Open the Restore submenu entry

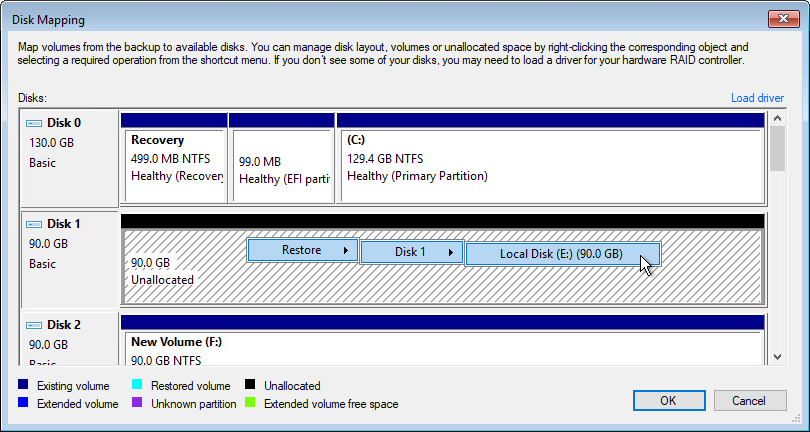pos(302,250)
